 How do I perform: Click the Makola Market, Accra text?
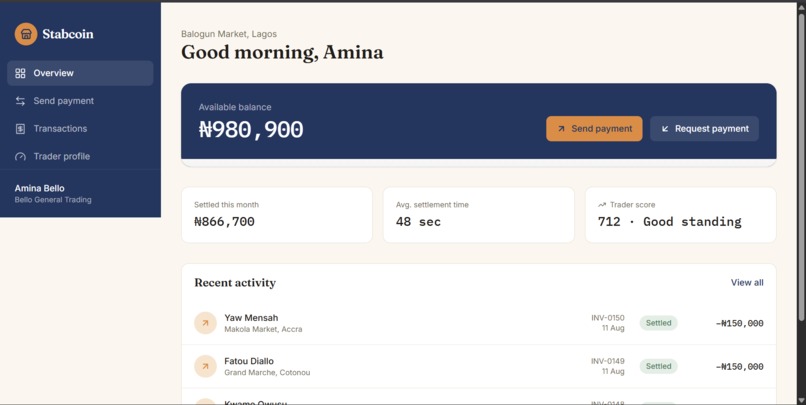263,329
